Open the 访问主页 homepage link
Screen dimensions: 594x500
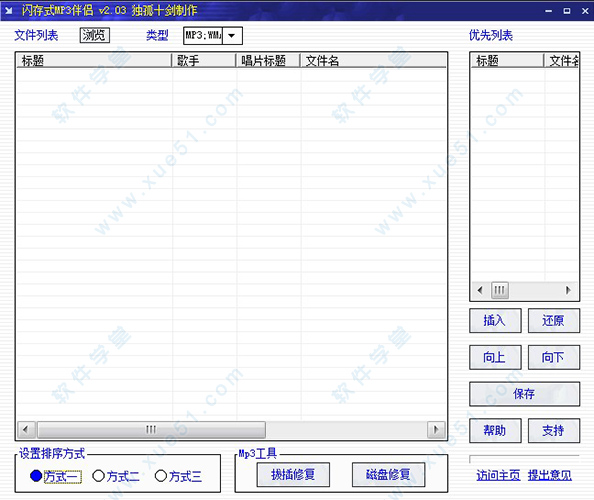[x=498, y=475]
